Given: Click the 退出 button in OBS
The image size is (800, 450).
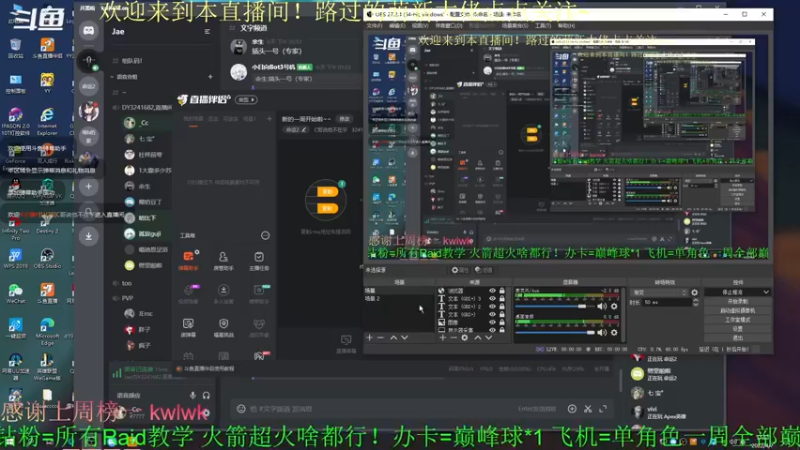Looking at the screenshot, I should [737, 338].
